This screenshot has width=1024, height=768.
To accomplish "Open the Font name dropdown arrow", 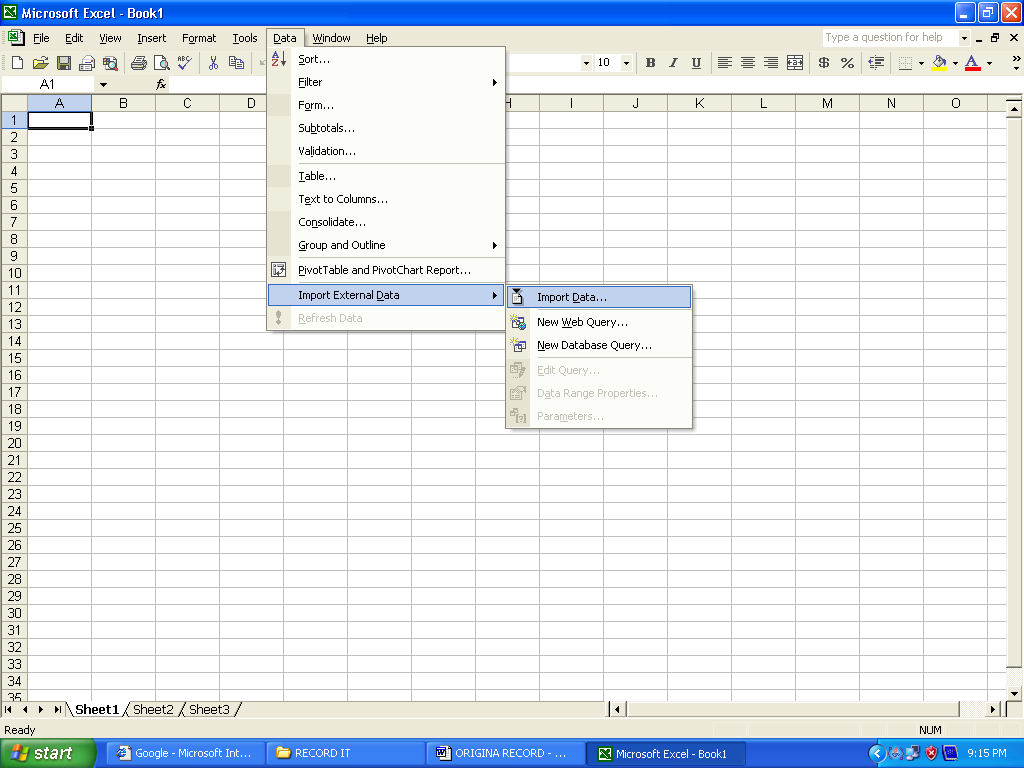I will pos(586,63).
